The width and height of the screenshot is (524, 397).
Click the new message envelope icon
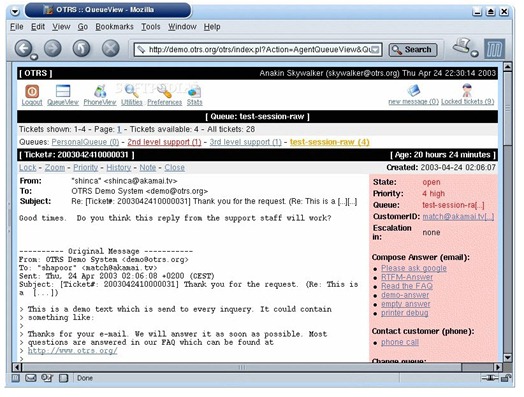(413, 90)
